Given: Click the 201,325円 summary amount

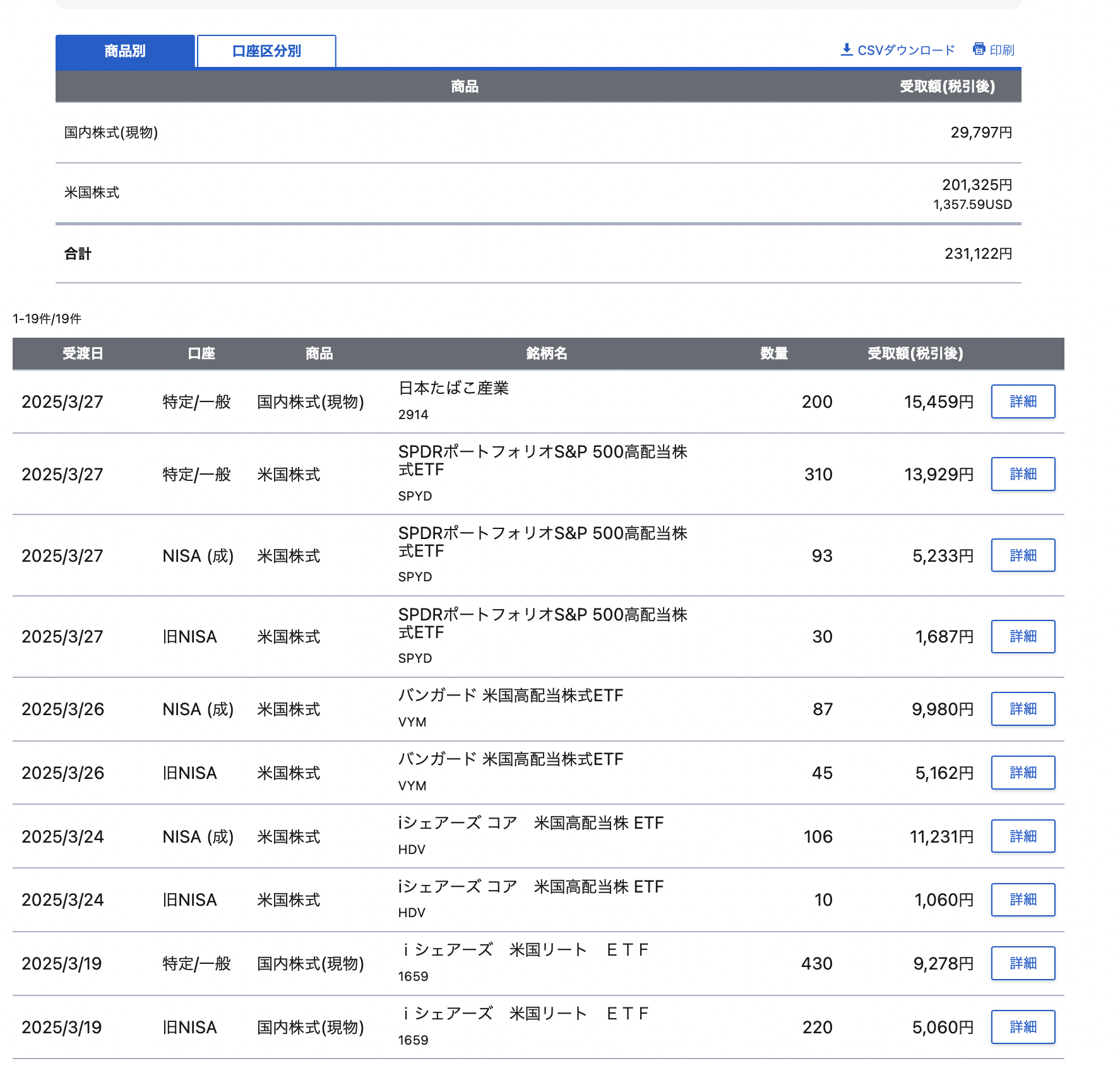Looking at the screenshot, I should pos(977,185).
